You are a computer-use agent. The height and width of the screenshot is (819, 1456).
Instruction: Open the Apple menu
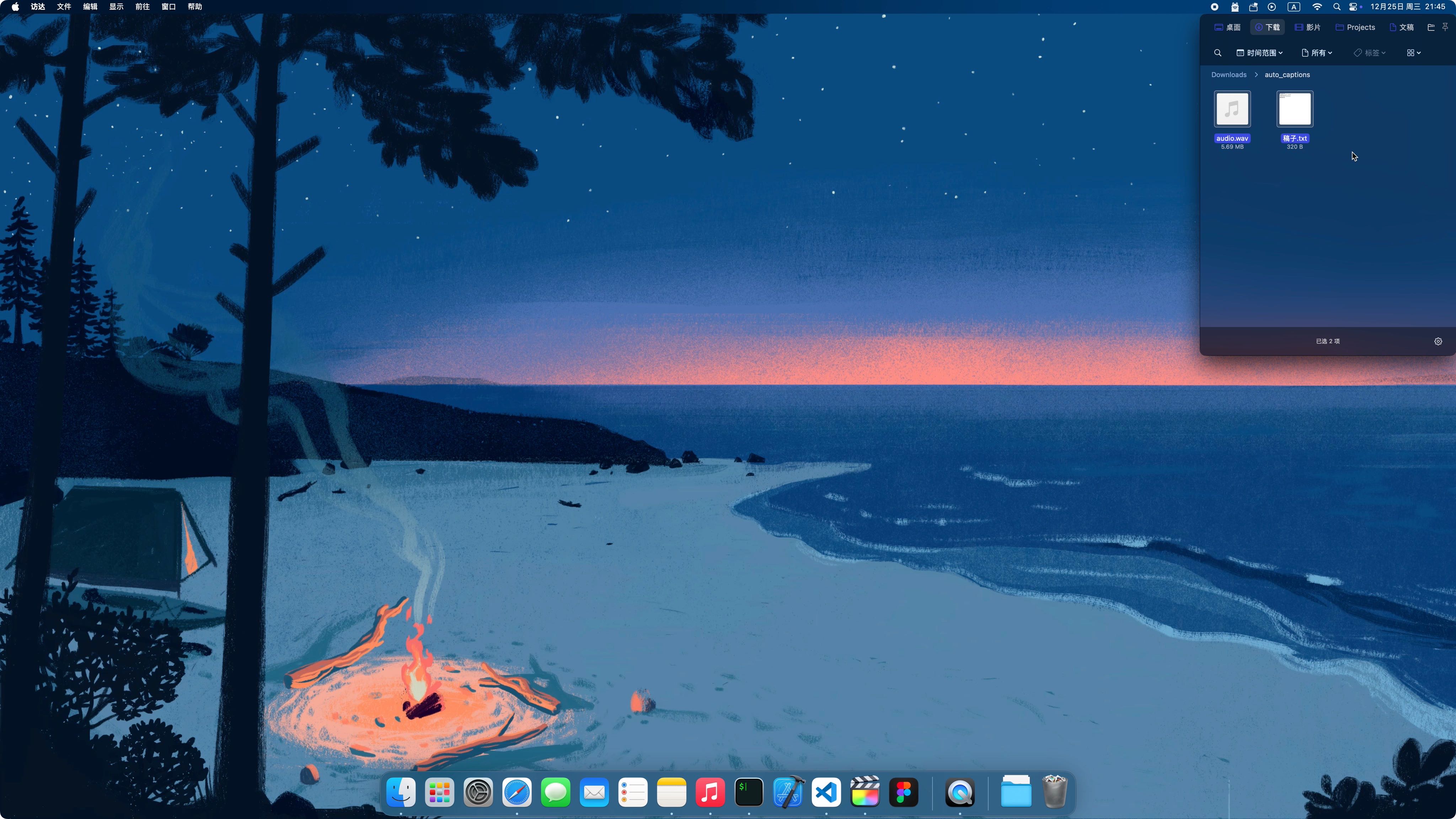[15, 7]
